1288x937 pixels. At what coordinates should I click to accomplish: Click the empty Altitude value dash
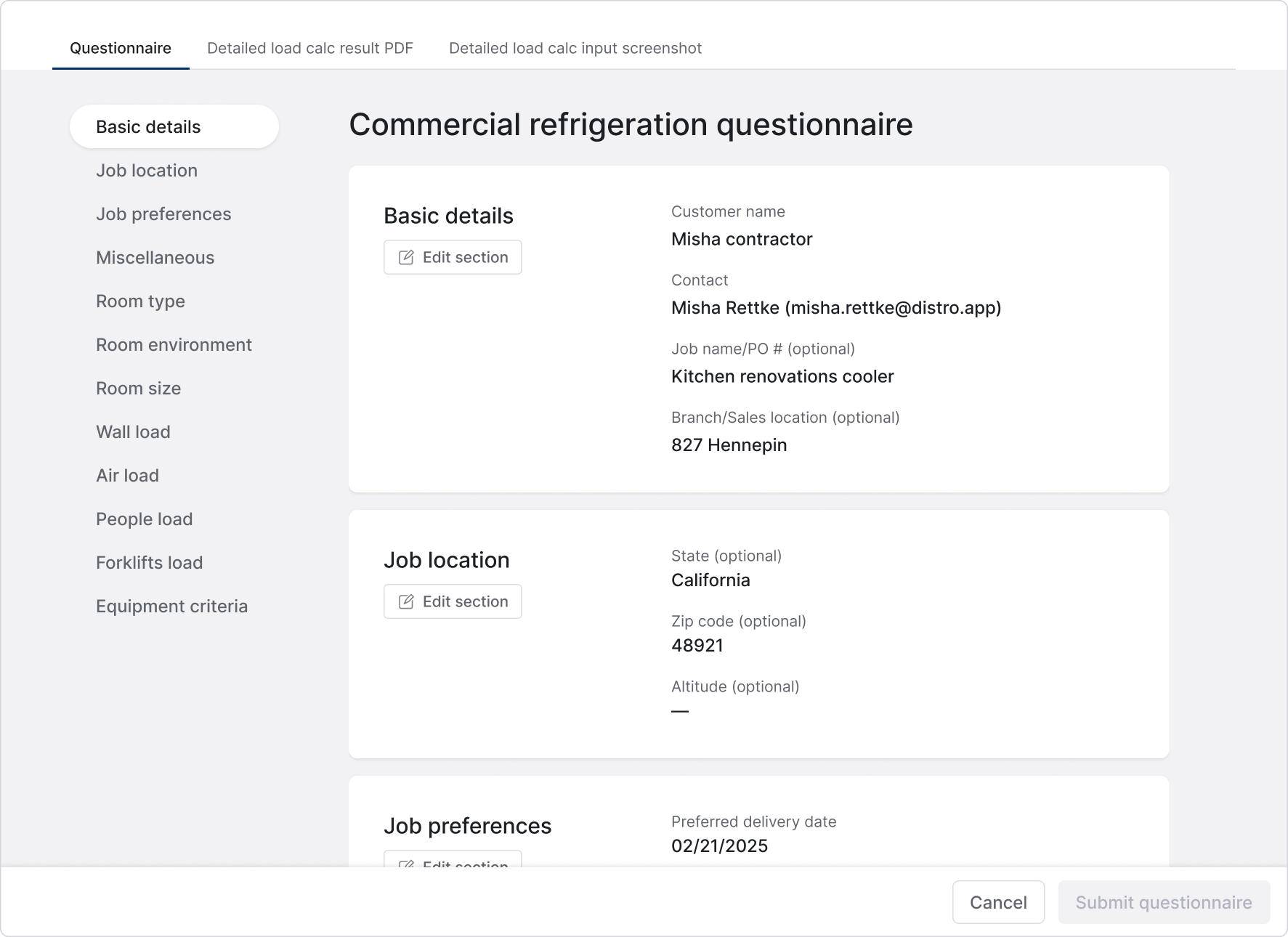680,711
